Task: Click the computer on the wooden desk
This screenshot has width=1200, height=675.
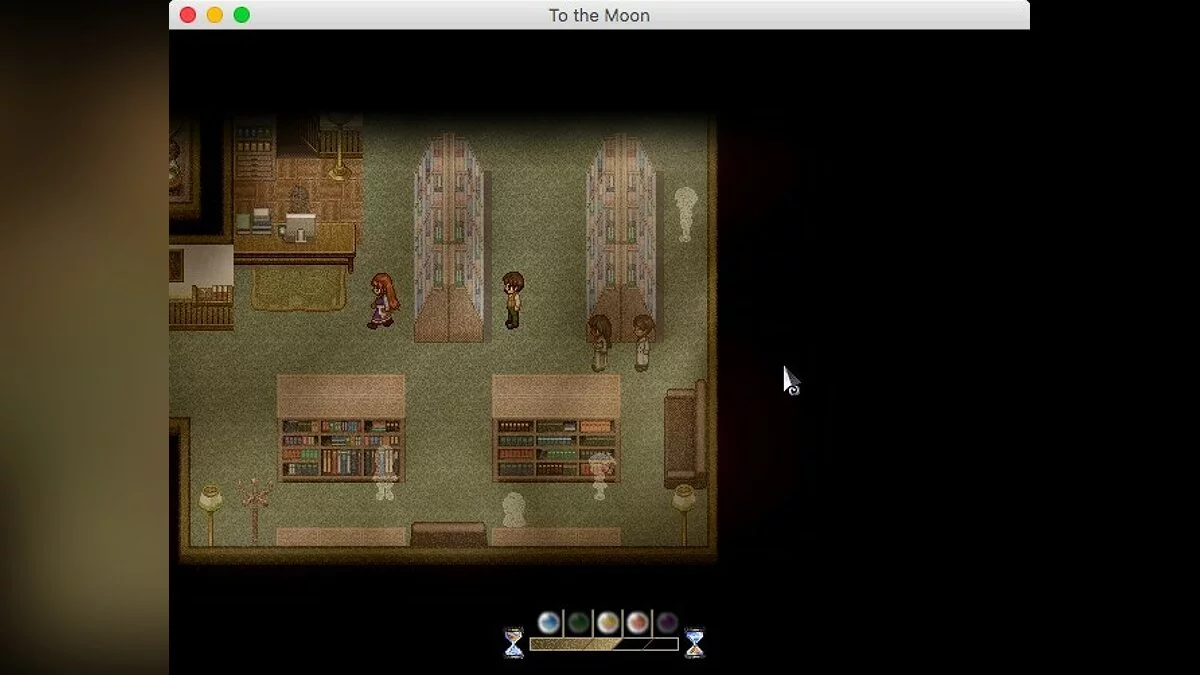Action: (x=299, y=228)
